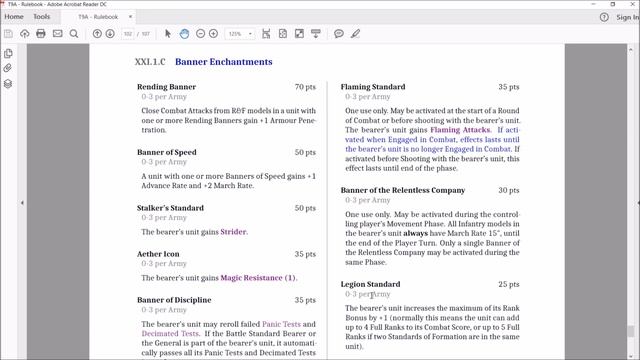Open read mode download icon
This screenshot has width=640, height=360.
(316, 34)
